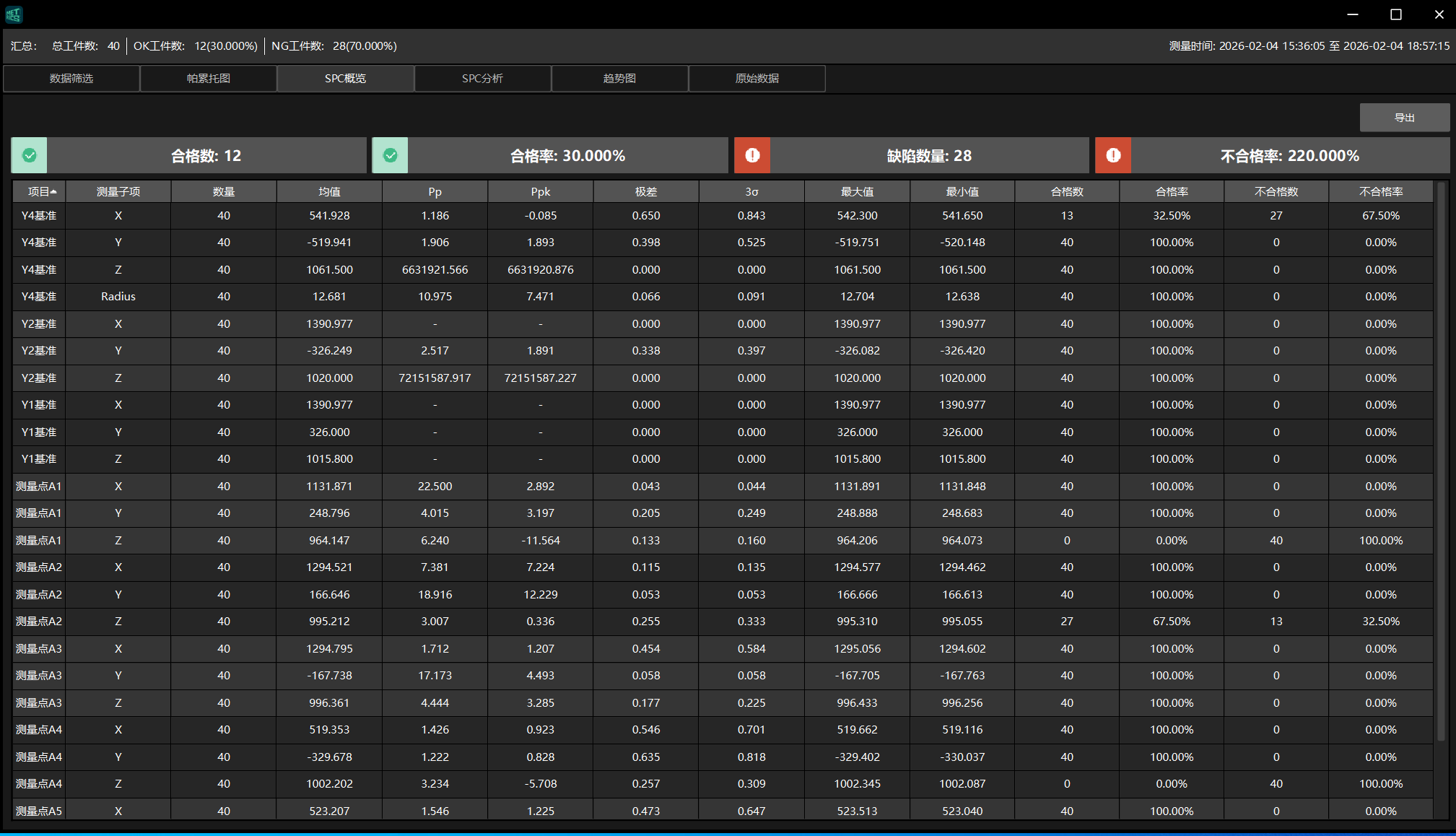Click the vertical scrollbar of the table
This screenshot has height=836, width=1456.
click(1441, 462)
